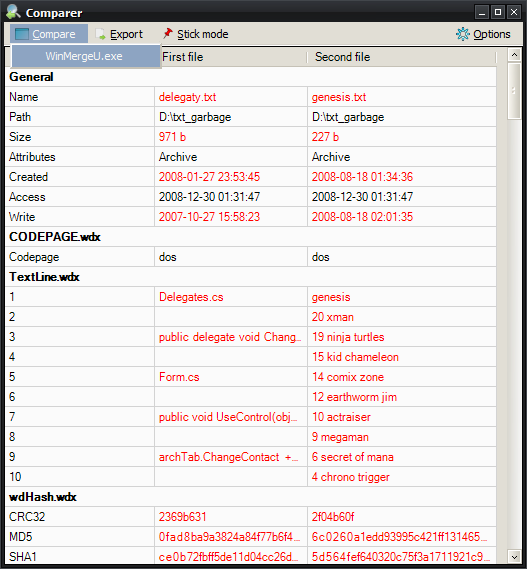The width and height of the screenshot is (527, 569).
Task: Click the vertical scrollbar thumb
Action: tap(514, 91)
